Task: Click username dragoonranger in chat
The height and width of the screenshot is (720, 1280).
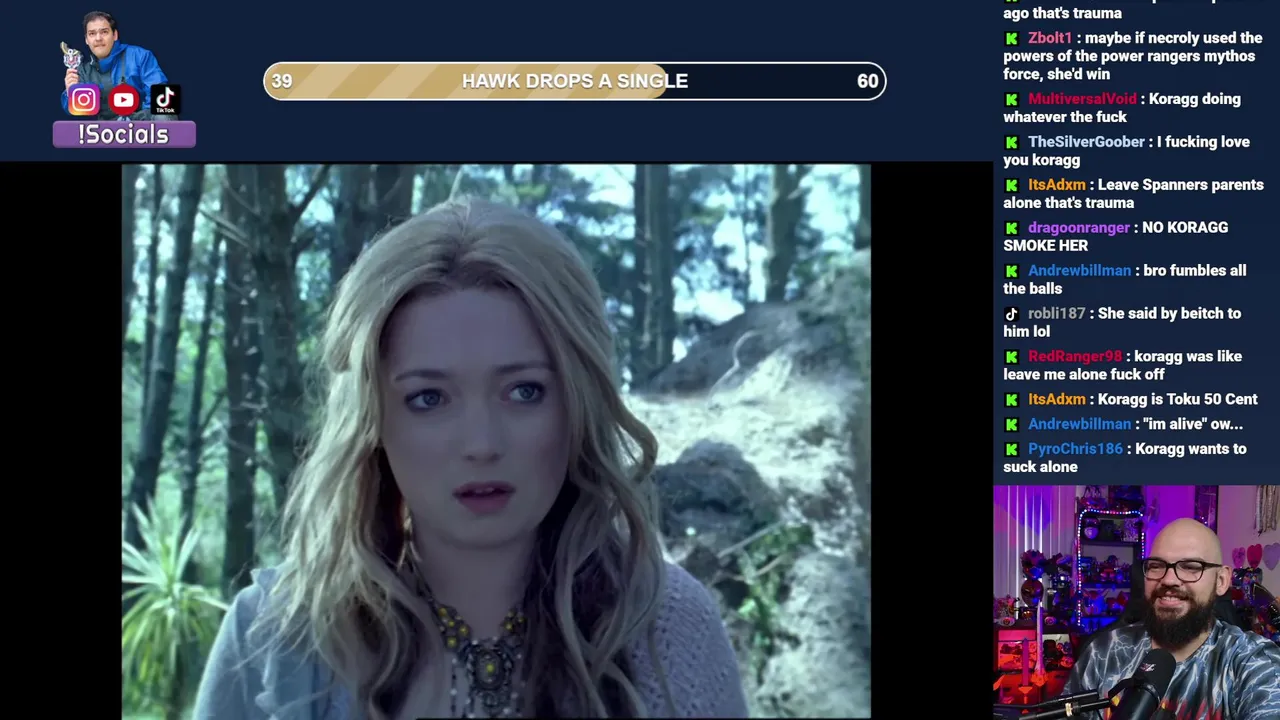Action: pyautogui.click(x=1078, y=228)
